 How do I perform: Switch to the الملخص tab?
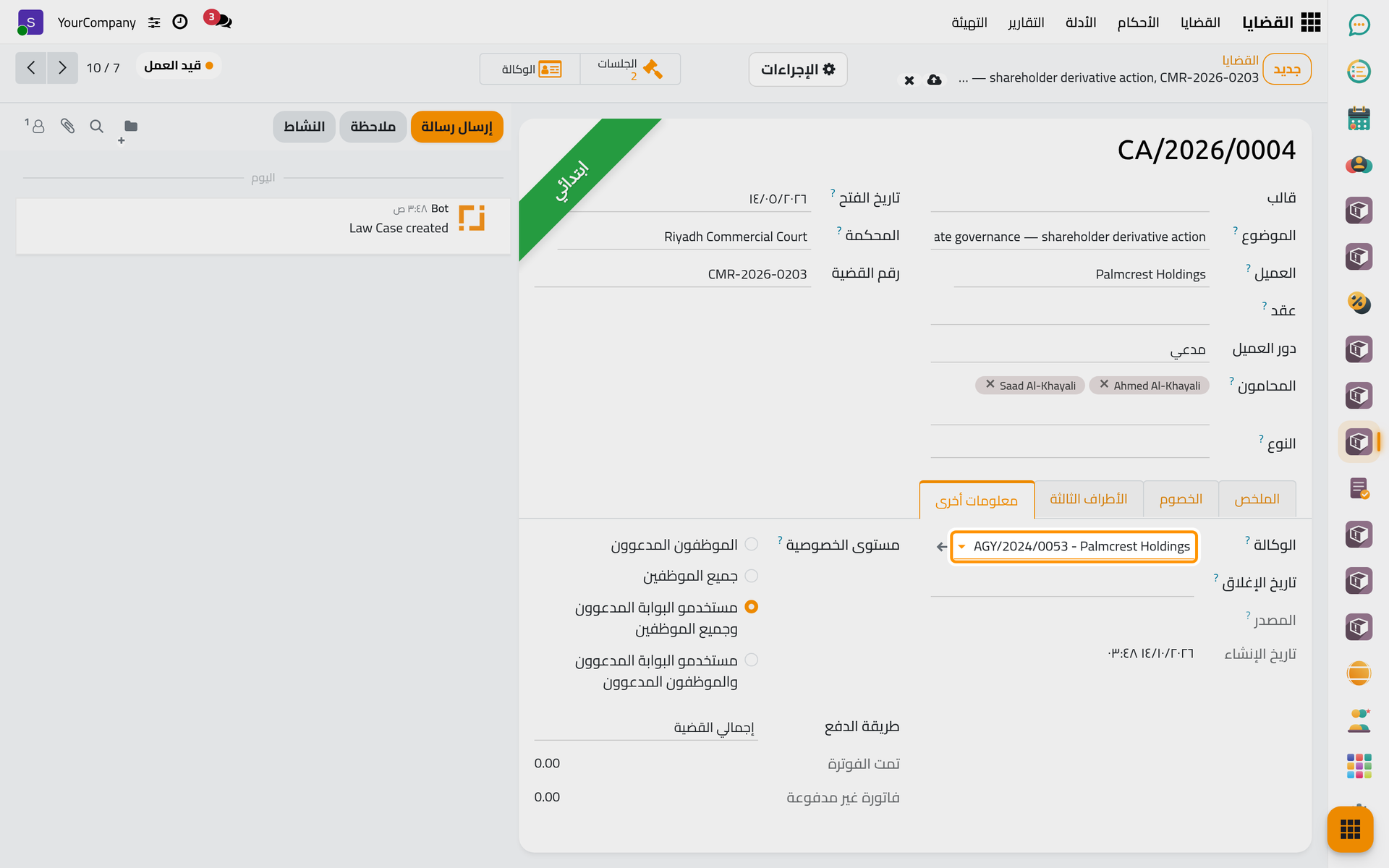tap(1257, 499)
